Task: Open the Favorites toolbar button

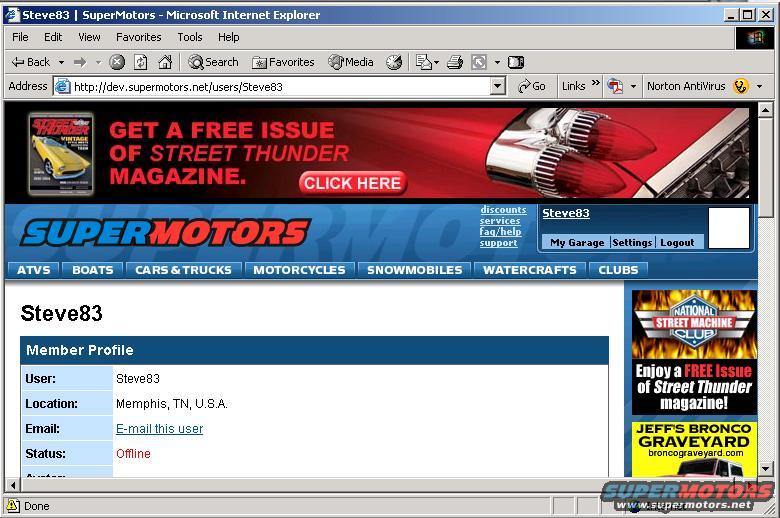Action: click(283, 62)
